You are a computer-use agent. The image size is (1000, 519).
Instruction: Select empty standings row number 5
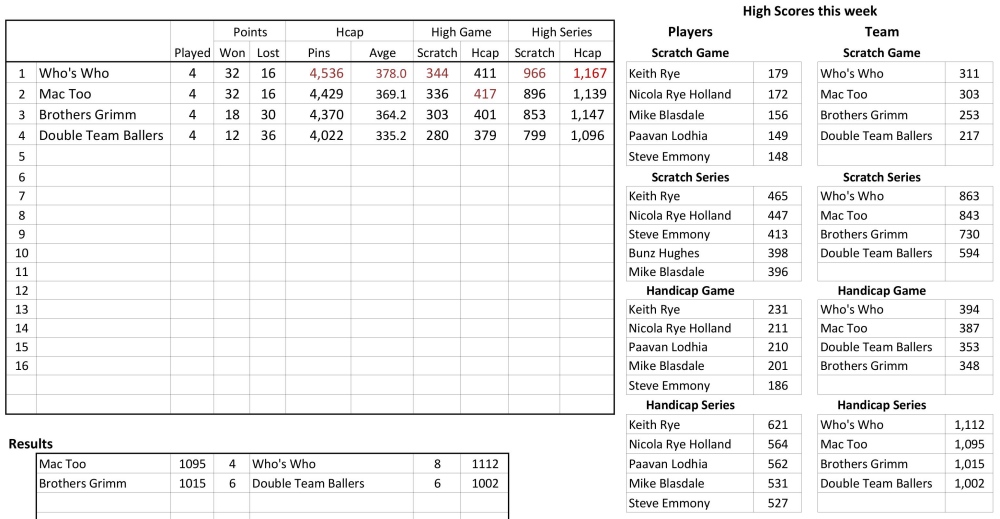(21, 156)
